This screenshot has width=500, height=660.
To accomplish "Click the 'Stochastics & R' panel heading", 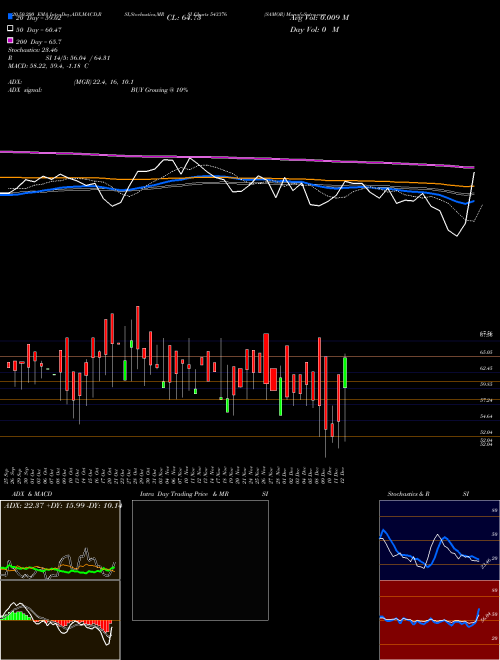I will (408, 494).
